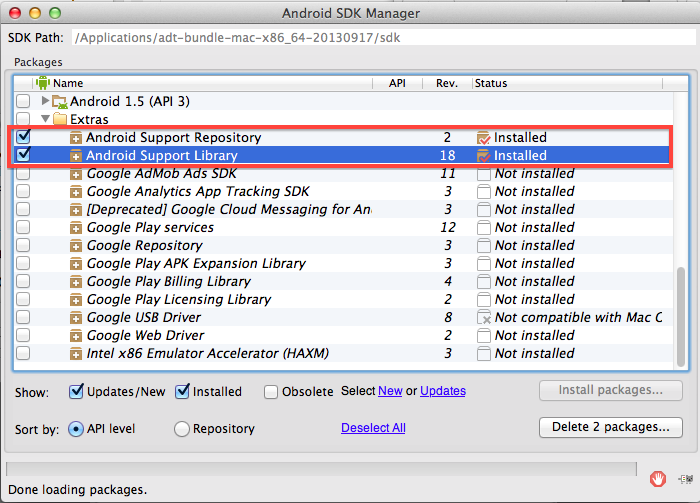Click the Name column header
The width and height of the screenshot is (700, 503).
click(203, 83)
